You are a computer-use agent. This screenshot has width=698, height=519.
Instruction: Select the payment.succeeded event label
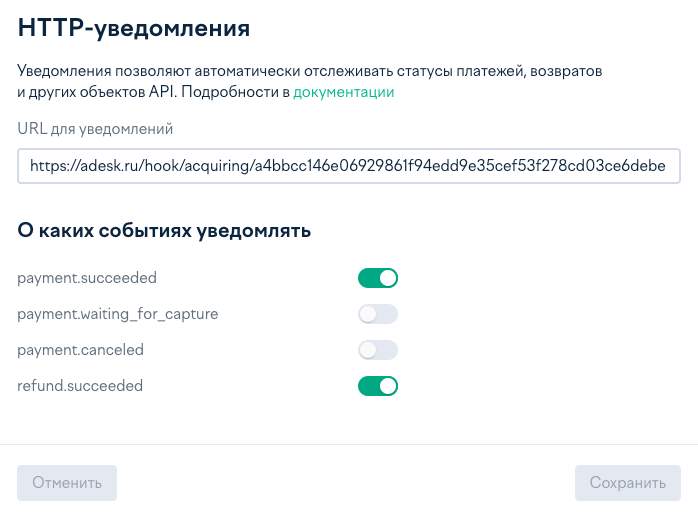(87, 278)
